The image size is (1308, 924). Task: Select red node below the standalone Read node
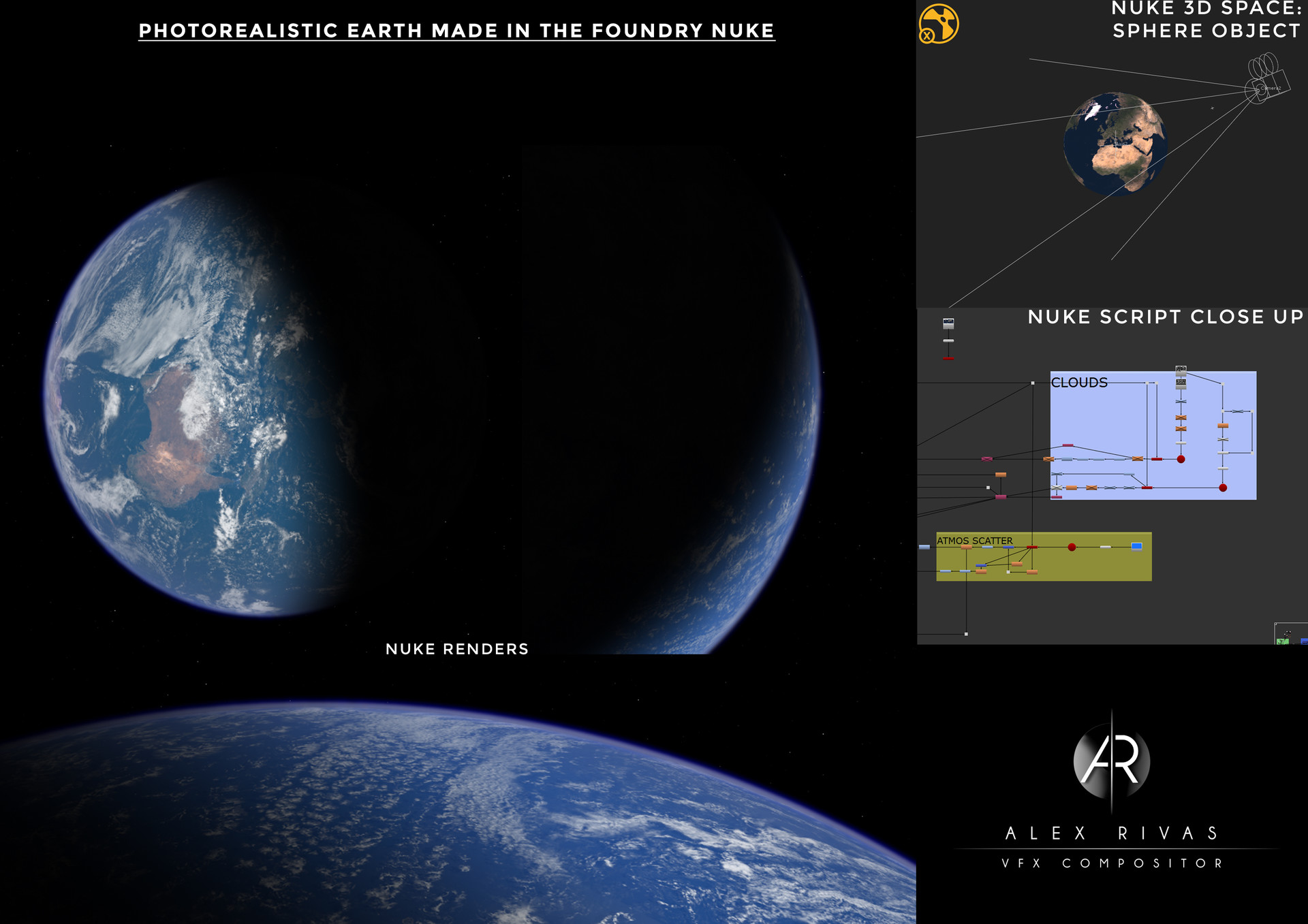(x=948, y=359)
